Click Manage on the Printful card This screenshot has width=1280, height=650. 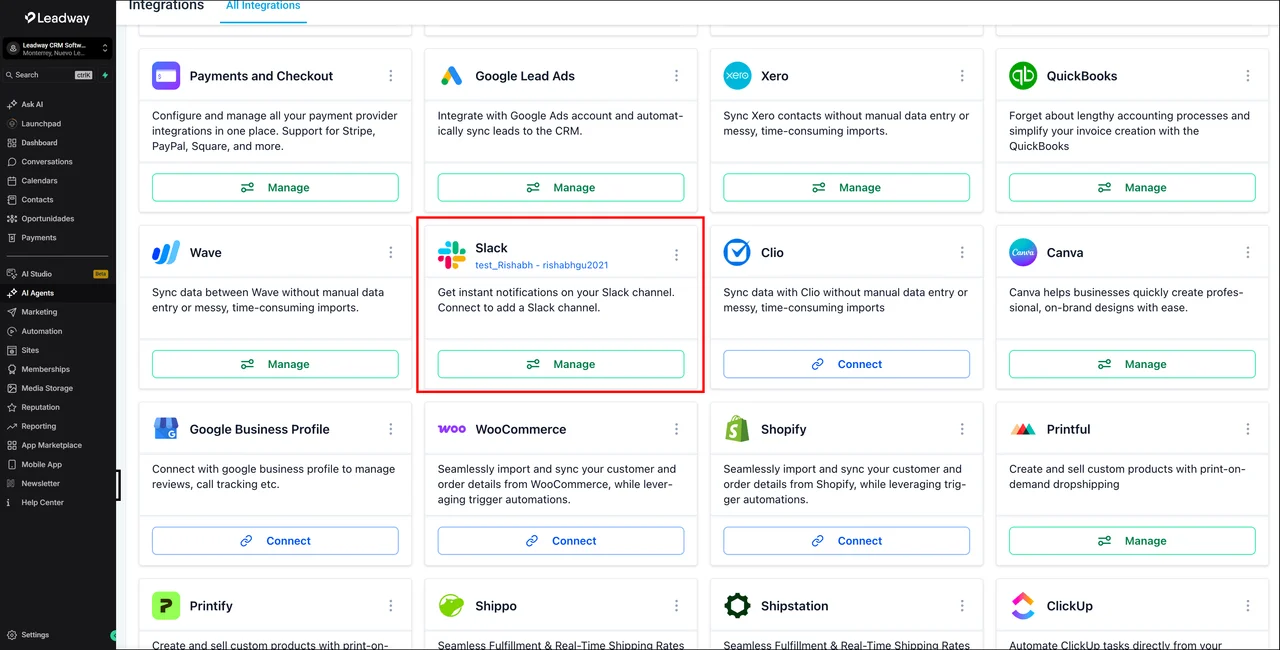coord(1132,541)
